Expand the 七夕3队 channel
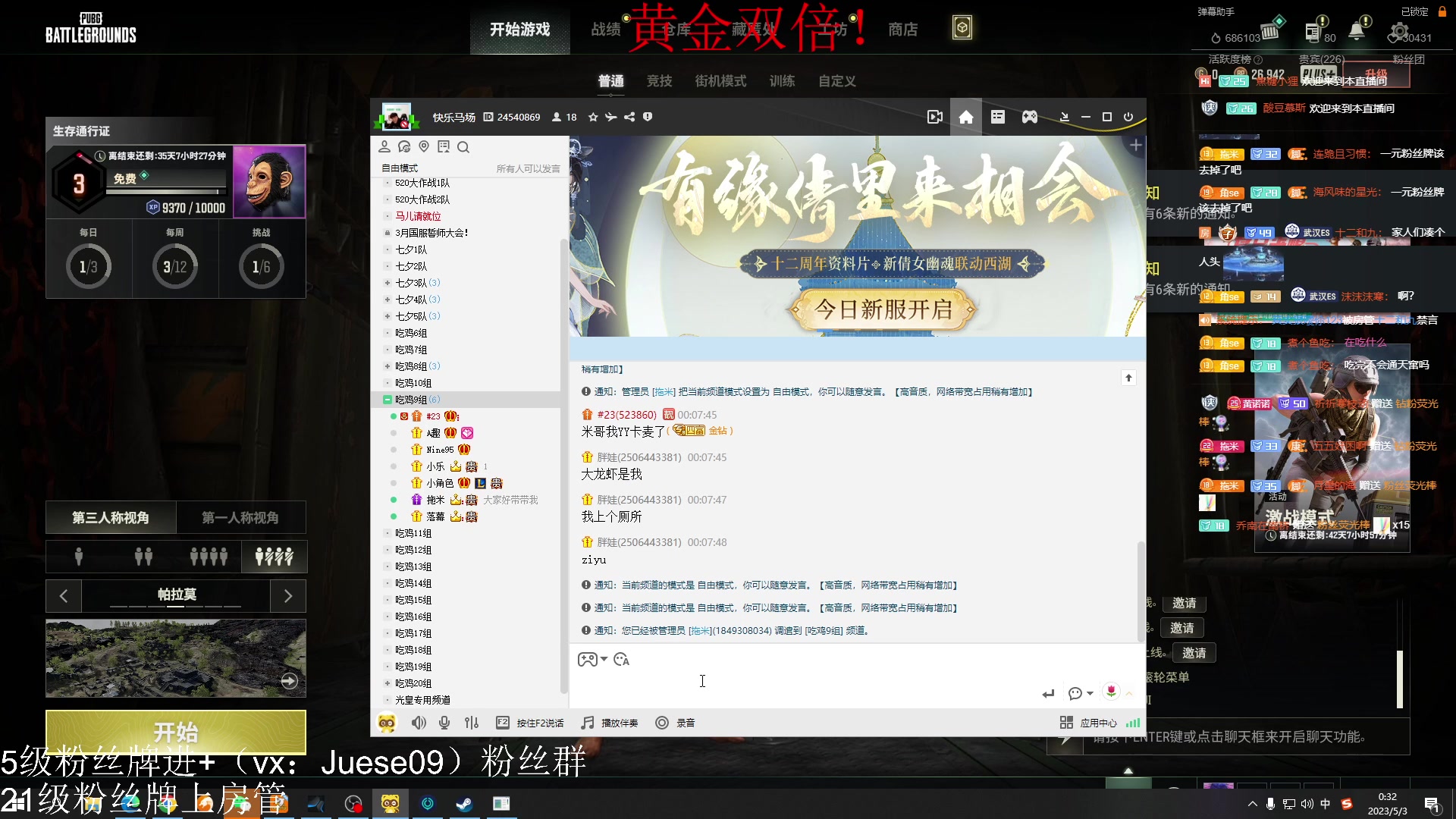Image resolution: width=1456 pixels, height=819 pixels. point(388,283)
